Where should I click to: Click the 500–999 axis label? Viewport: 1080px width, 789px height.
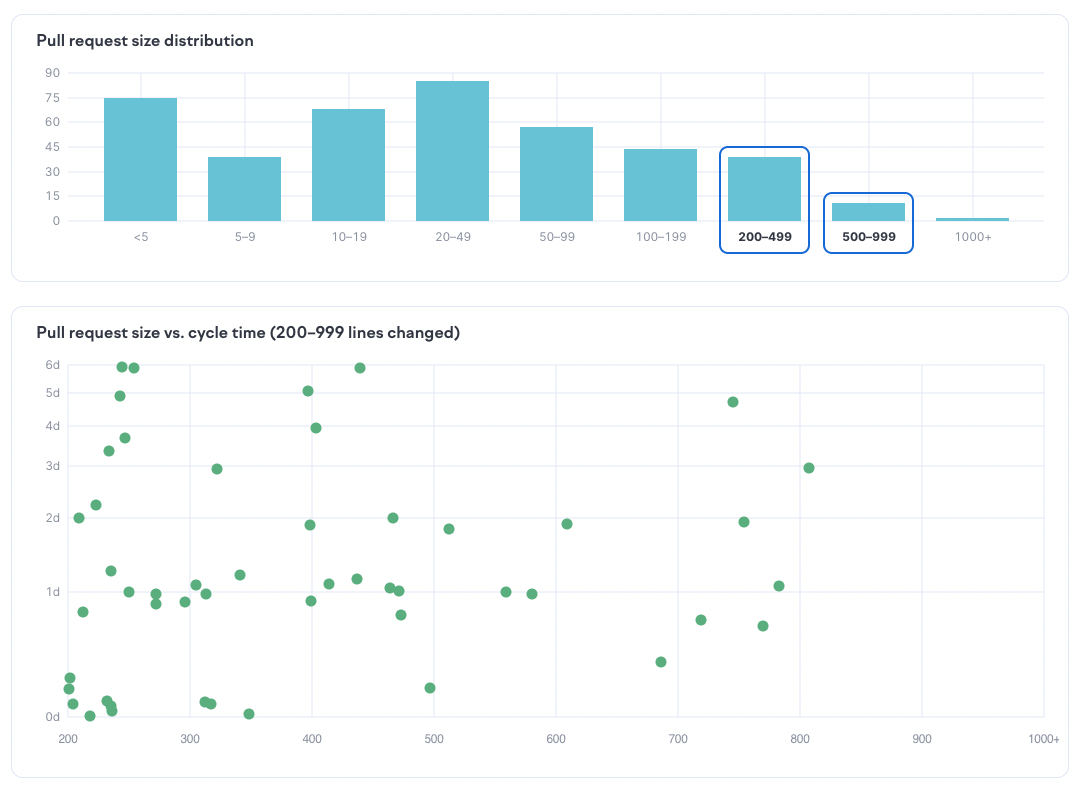(x=868, y=238)
